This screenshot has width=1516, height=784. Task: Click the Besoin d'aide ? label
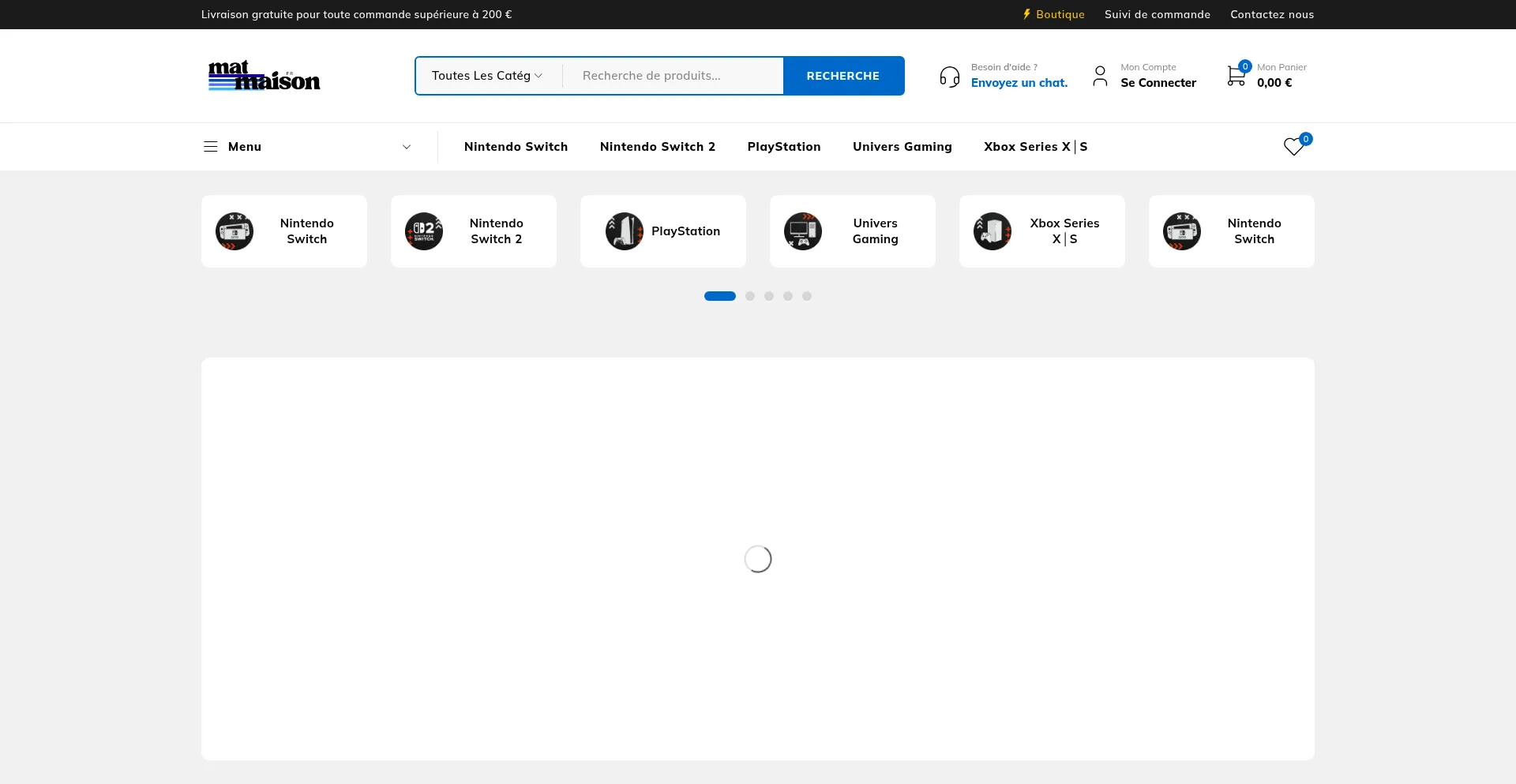point(1004,67)
